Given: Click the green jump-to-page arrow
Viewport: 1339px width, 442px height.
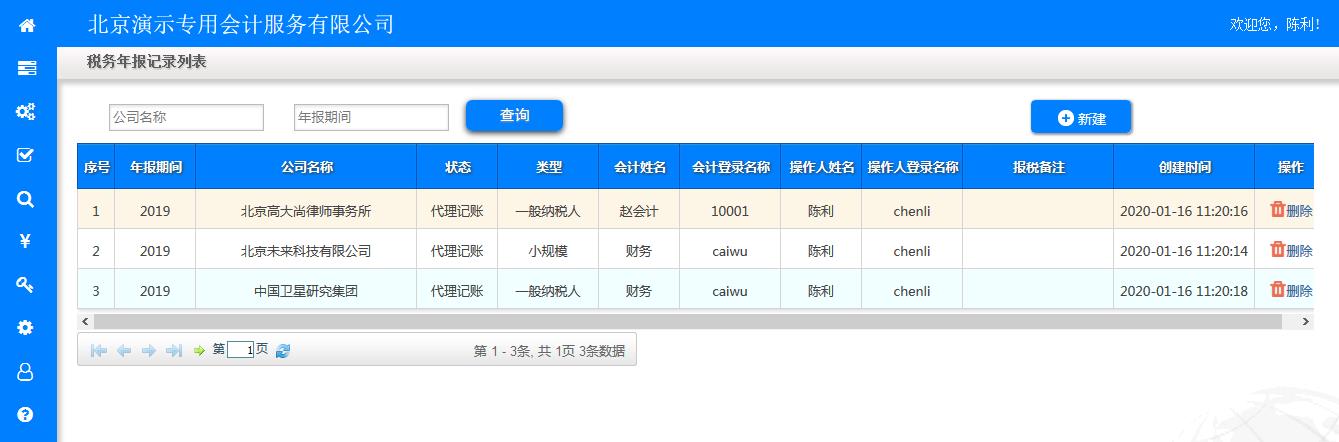Looking at the screenshot, I should coord(199,350).
